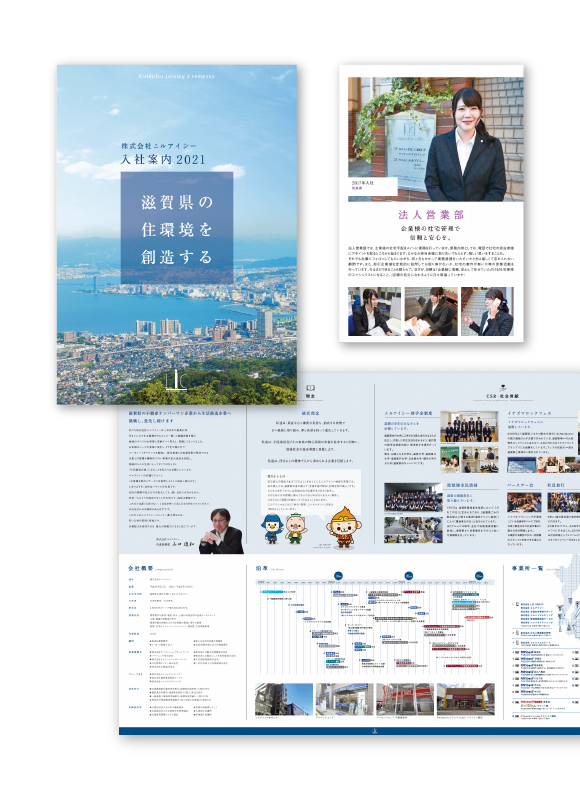Click the 2017年入社 label on the photo
The image size is (580, 800).
[x=363, y=183]
